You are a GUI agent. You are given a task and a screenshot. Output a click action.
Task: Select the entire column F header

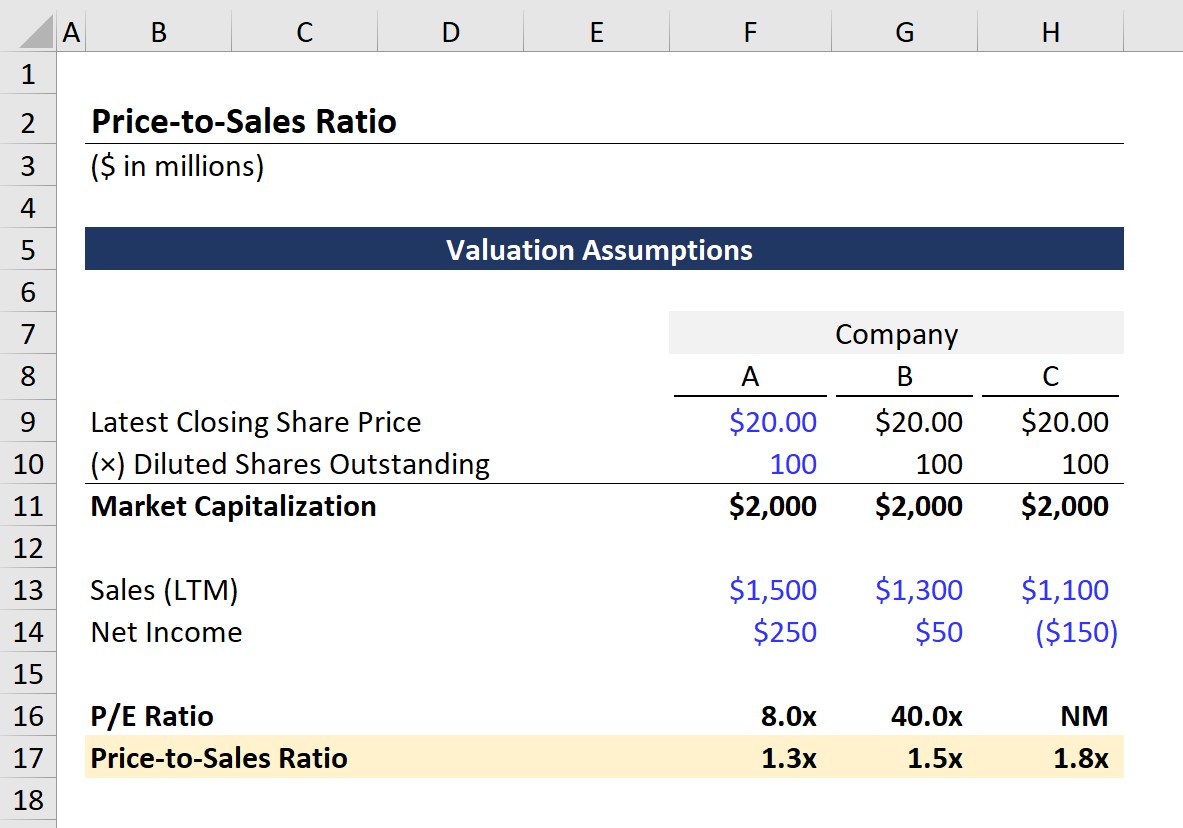(749, 31)
